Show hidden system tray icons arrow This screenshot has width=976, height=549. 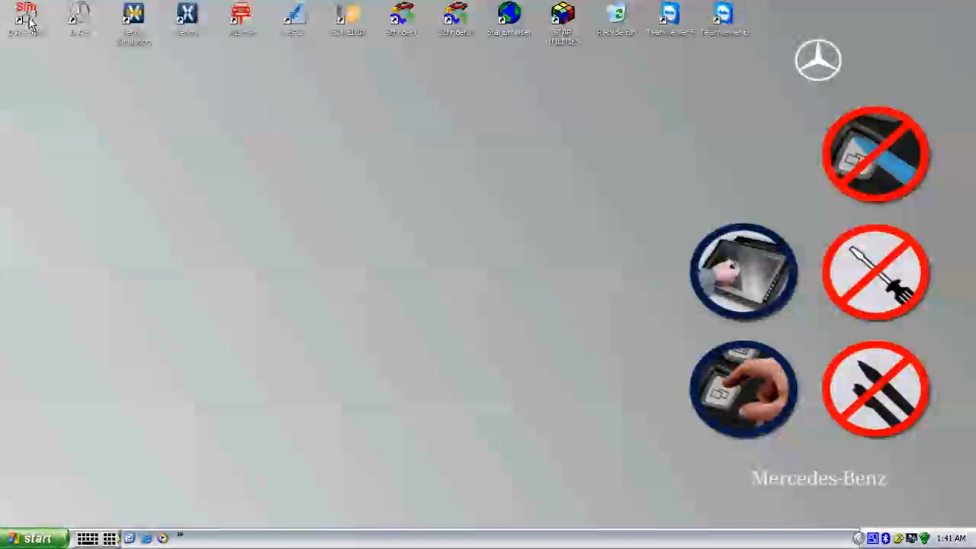pos(858,538)
